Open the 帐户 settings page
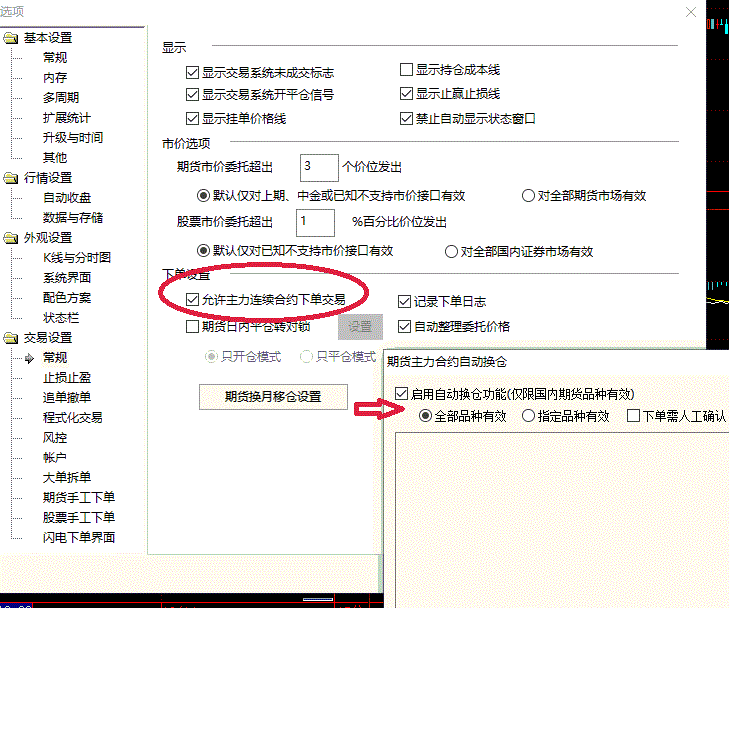 point(55,458)
